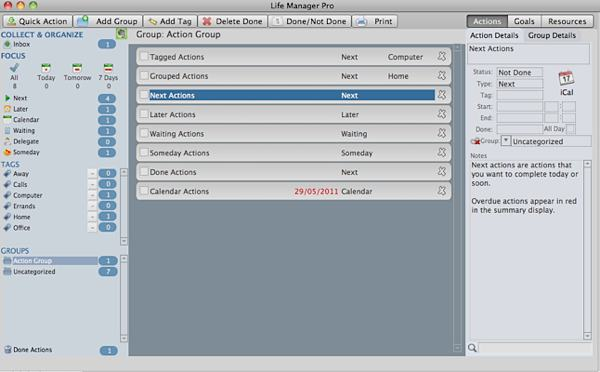Click the minus button beside Computer tag

point(92,195)
